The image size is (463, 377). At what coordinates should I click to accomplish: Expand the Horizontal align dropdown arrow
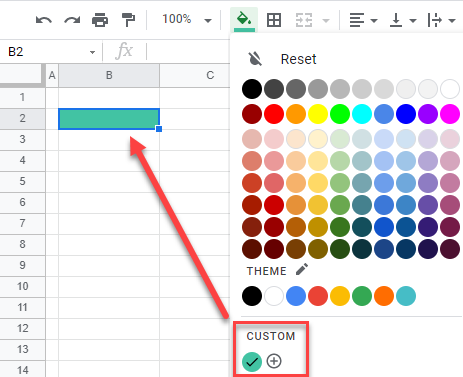tap(374, 21)
